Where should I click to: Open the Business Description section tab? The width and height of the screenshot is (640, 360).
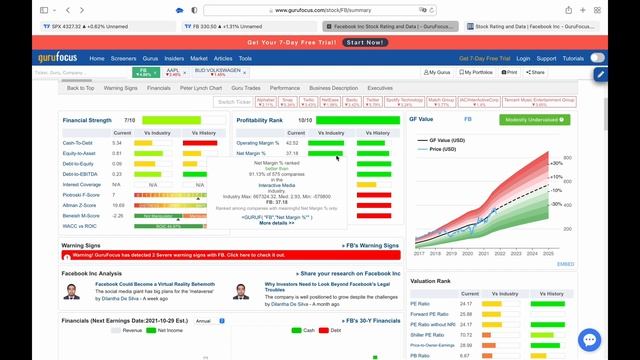(x=333, y=88)
